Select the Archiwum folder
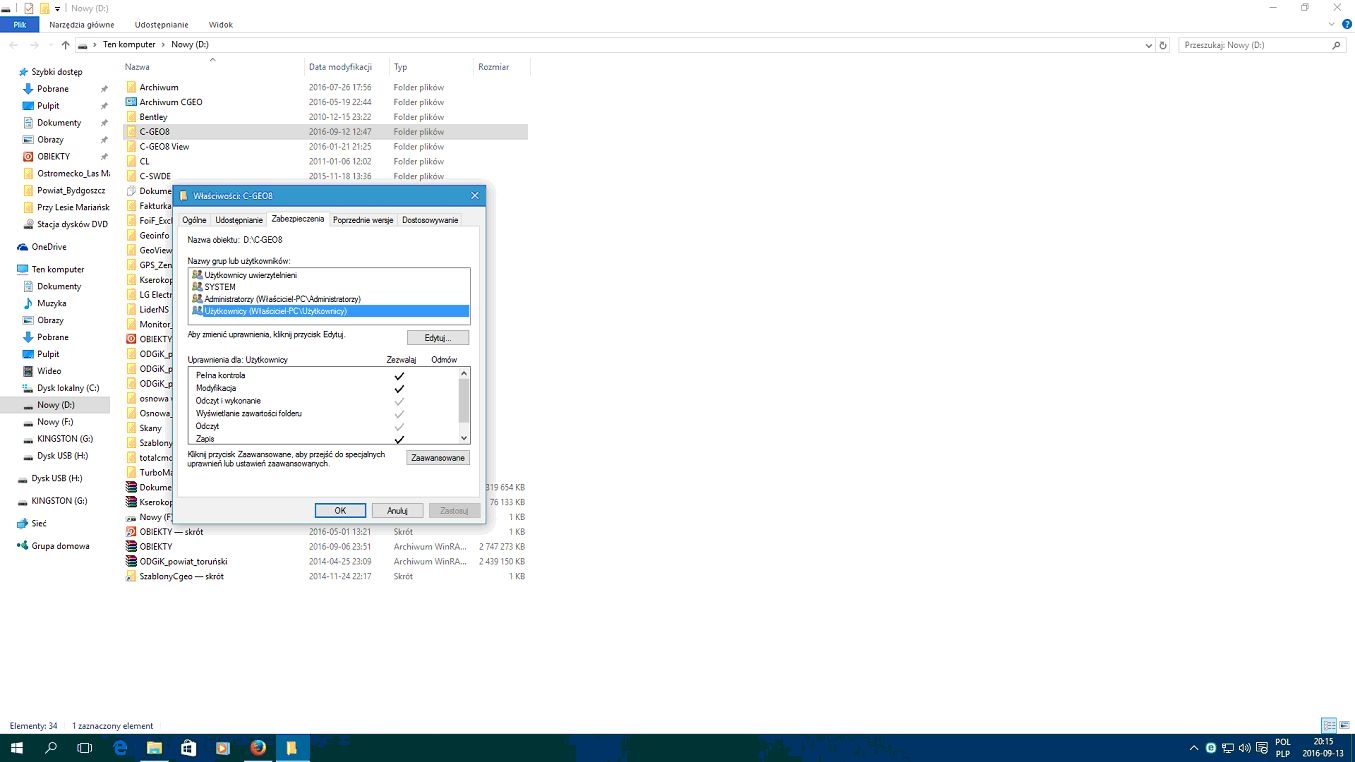 coord(159,88)
